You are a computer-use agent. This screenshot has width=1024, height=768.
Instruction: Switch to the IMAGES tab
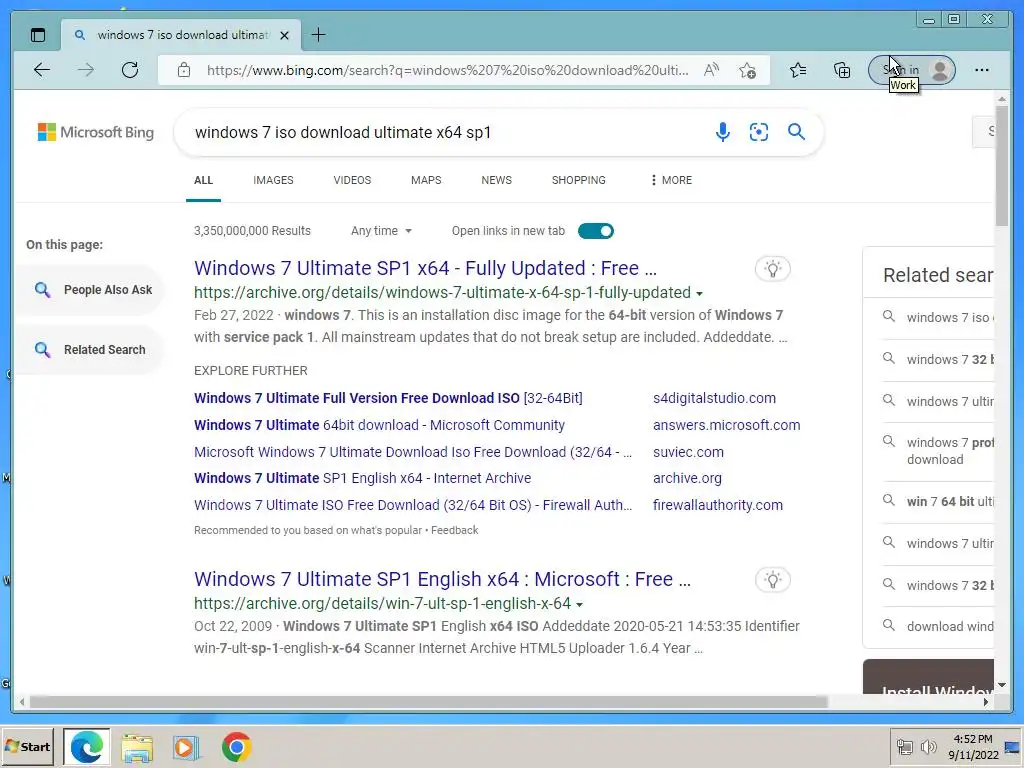click(x=273, y=180)
